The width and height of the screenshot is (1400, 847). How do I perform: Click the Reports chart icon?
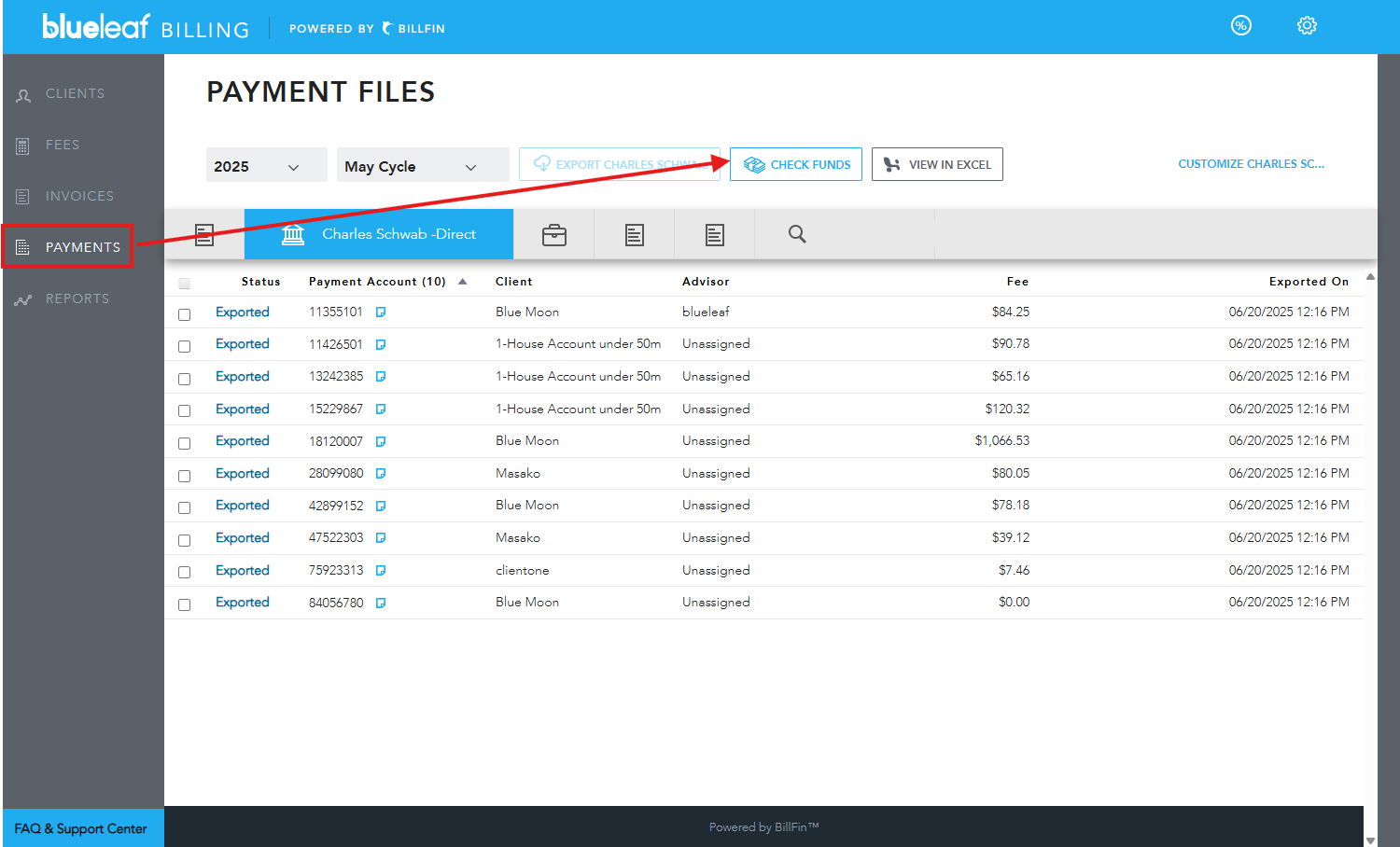pyautogui.click(x=23, y=300)
